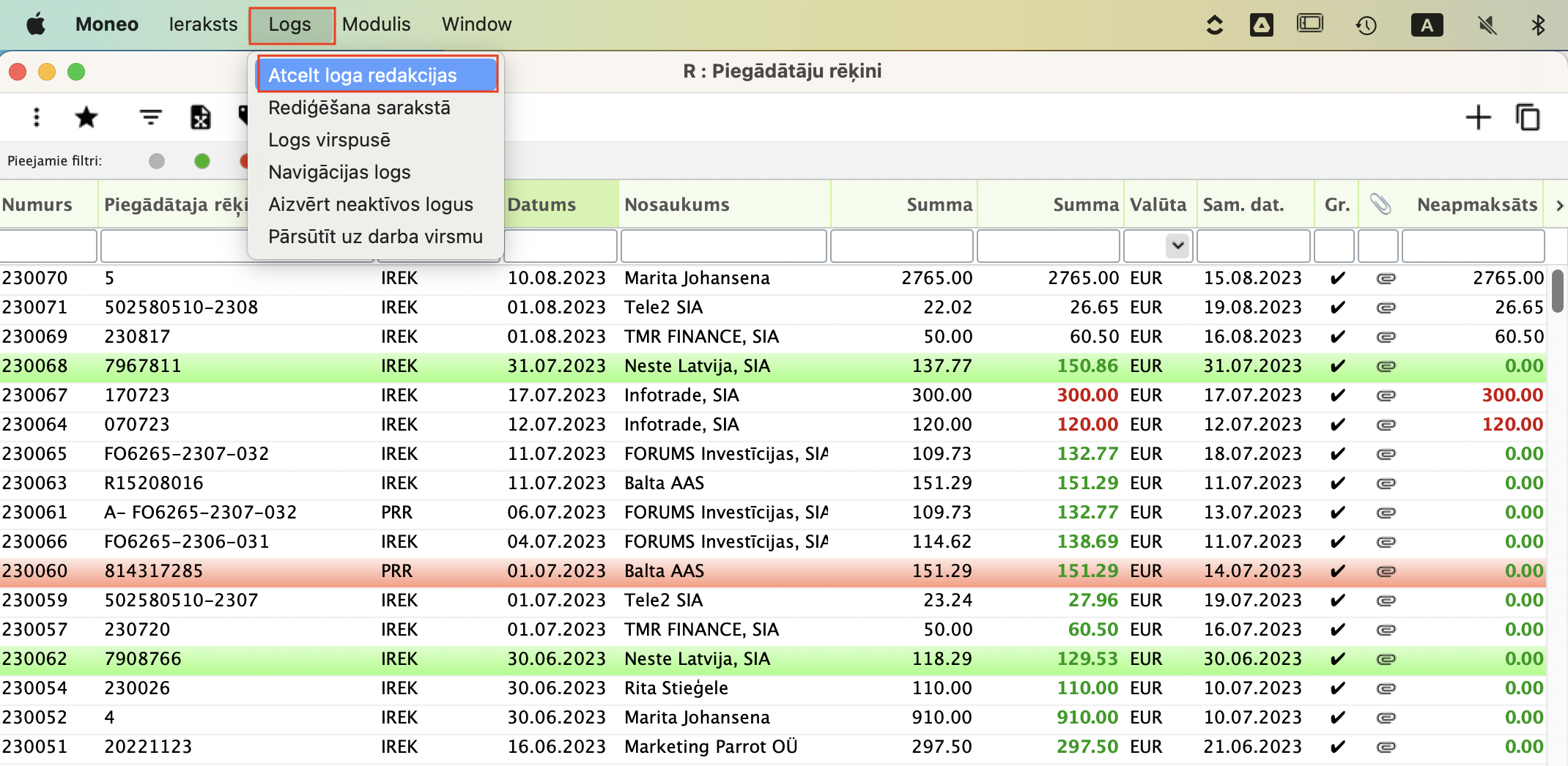
Task: Click the keyboard input A icon
Action: (1427, 25)
